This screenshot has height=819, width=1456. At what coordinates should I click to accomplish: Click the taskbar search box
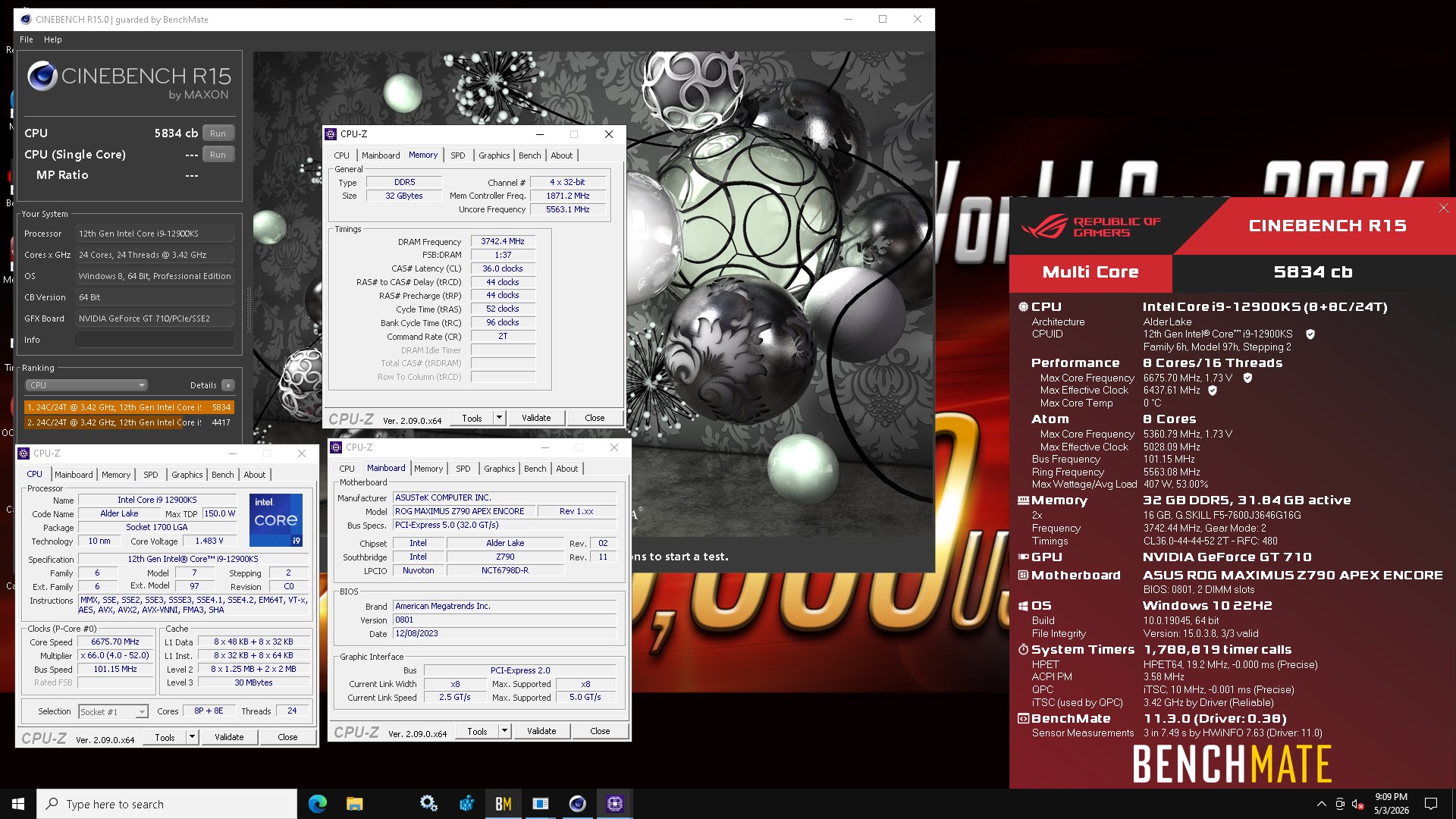167,804
